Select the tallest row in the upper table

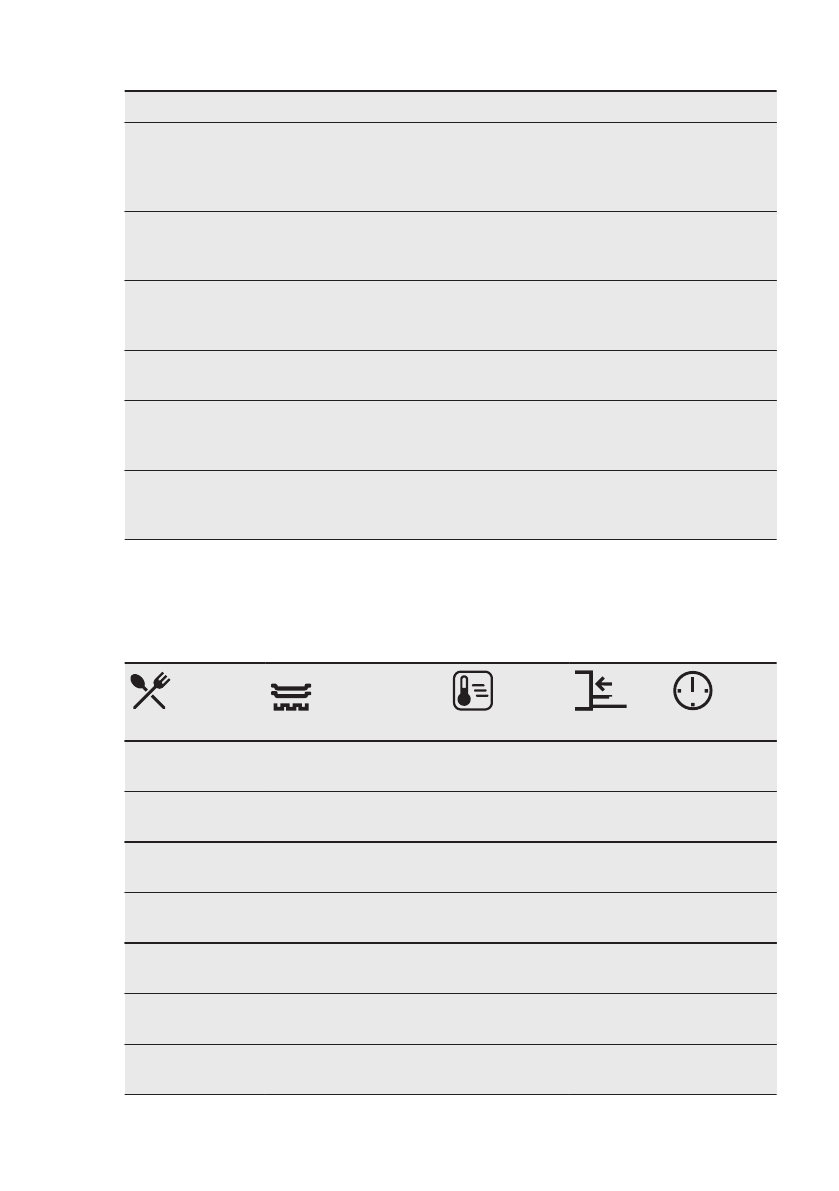(450, 167)
